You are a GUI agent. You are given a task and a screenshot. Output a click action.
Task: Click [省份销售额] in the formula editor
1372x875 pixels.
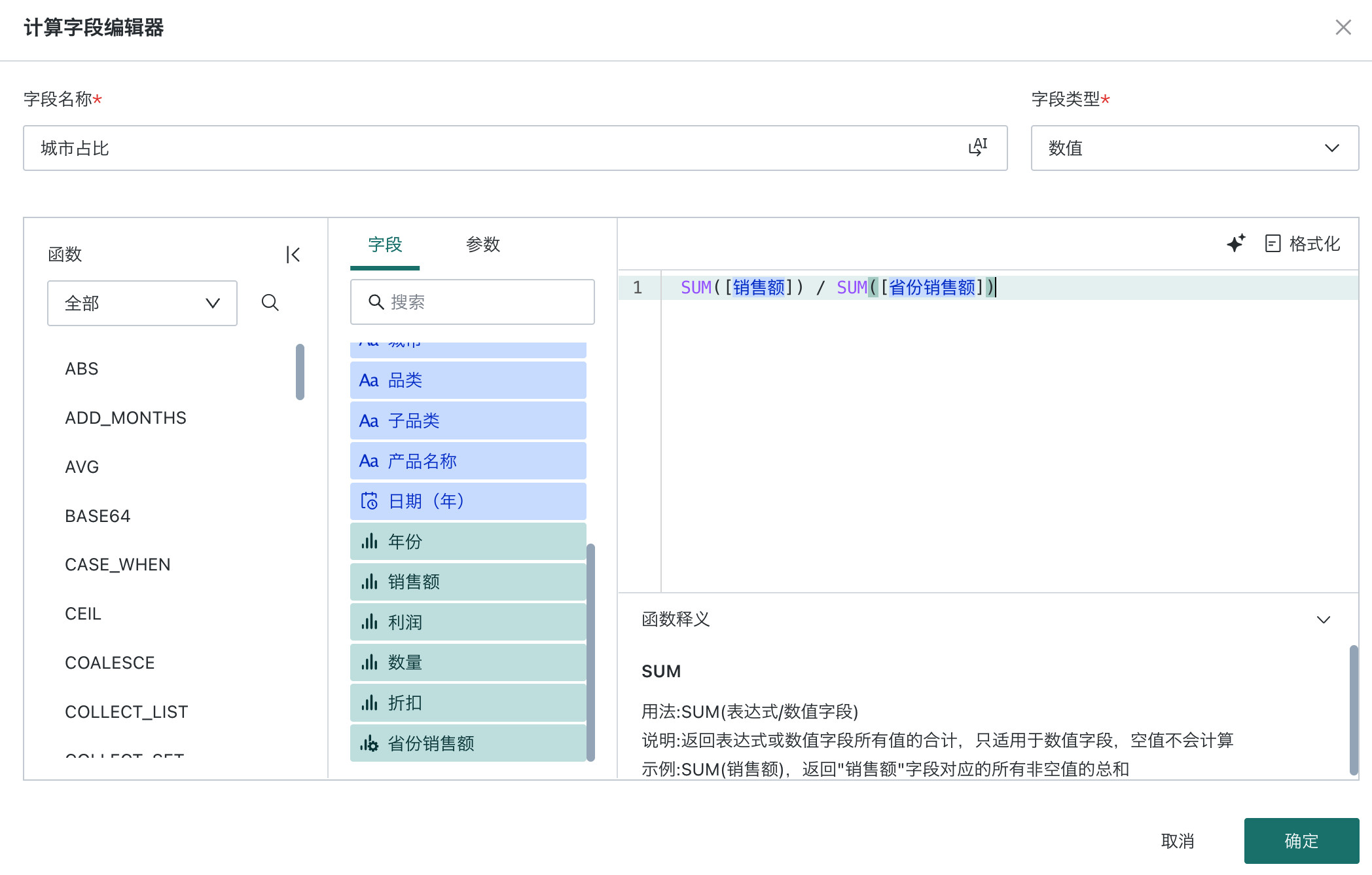point(932,288)
